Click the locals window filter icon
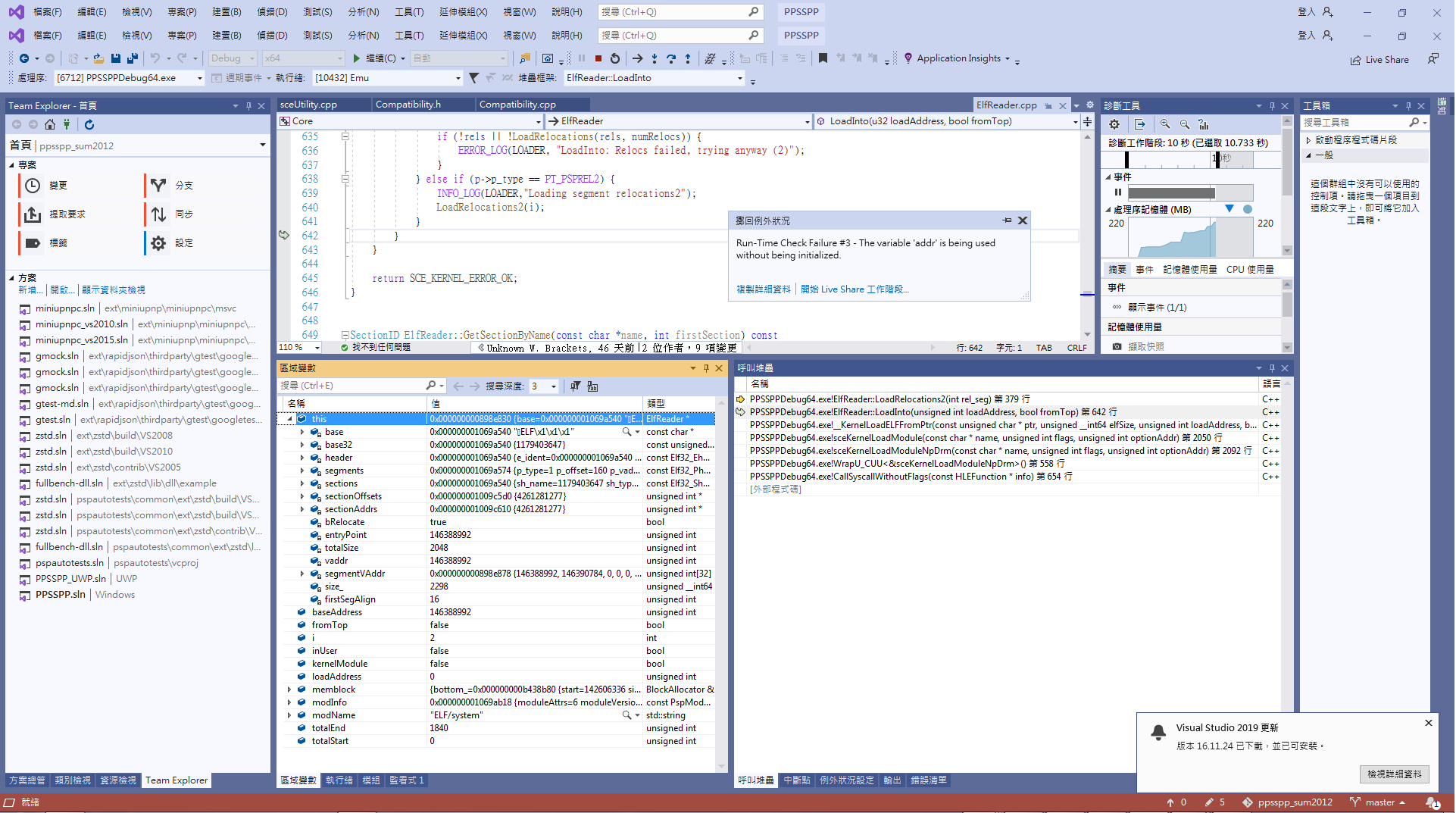Screen dimensions: 1456x813 (x=576, y=386)
